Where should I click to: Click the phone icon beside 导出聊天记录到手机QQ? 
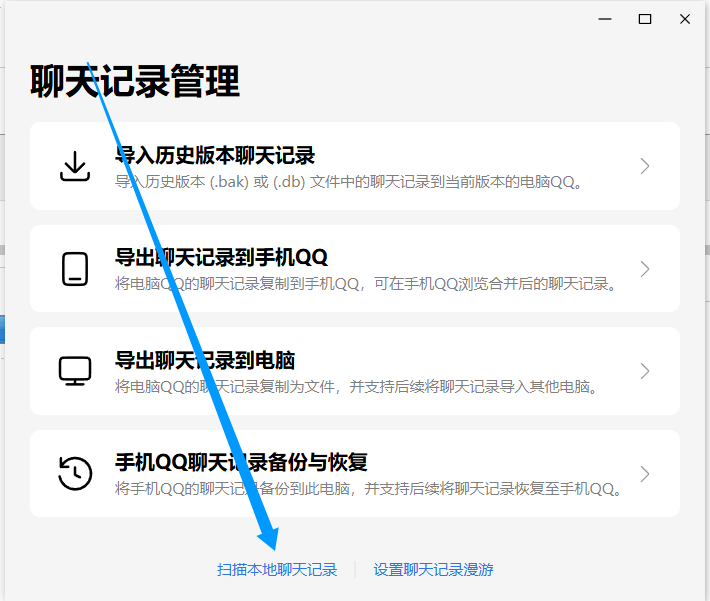coord(75,269)
